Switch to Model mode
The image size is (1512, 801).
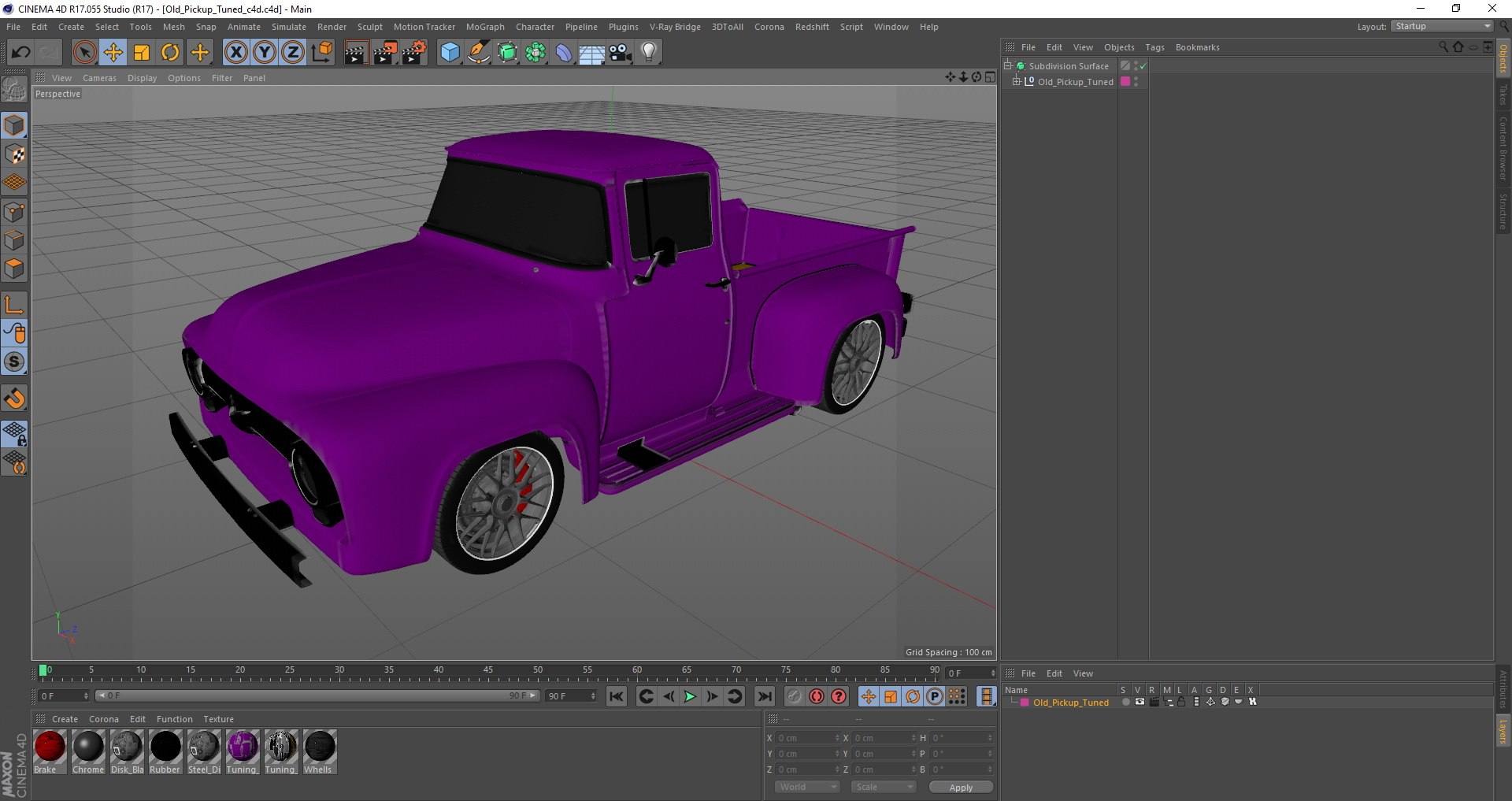tap(14, 125)
